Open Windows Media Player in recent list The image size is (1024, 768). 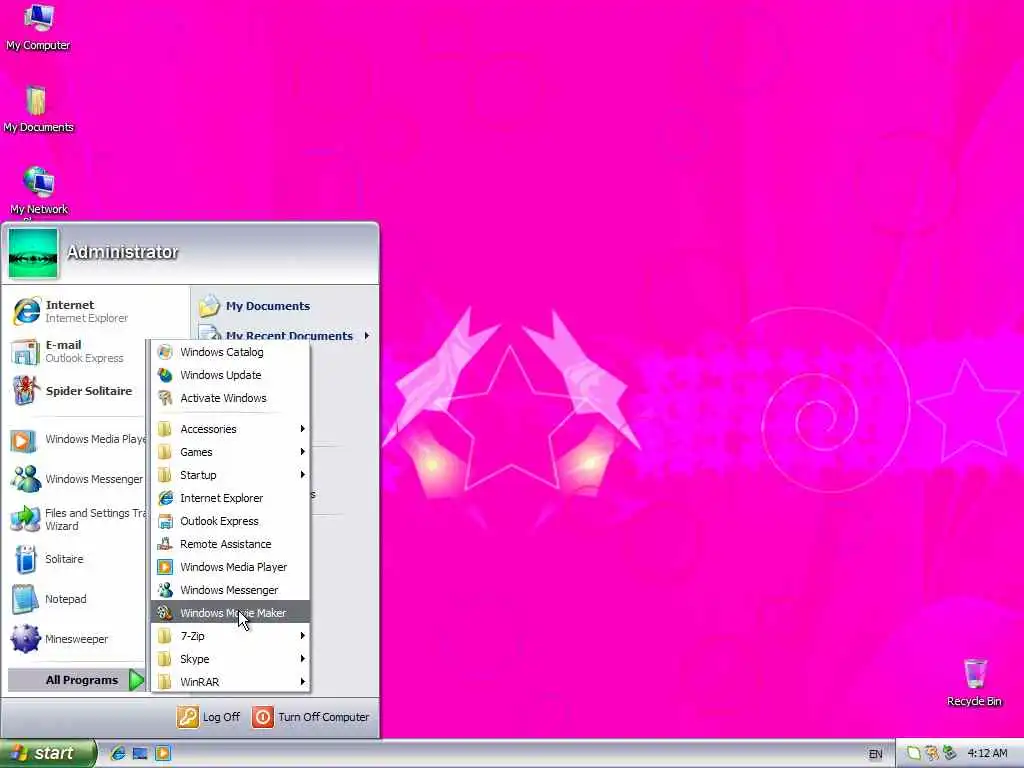77,440
